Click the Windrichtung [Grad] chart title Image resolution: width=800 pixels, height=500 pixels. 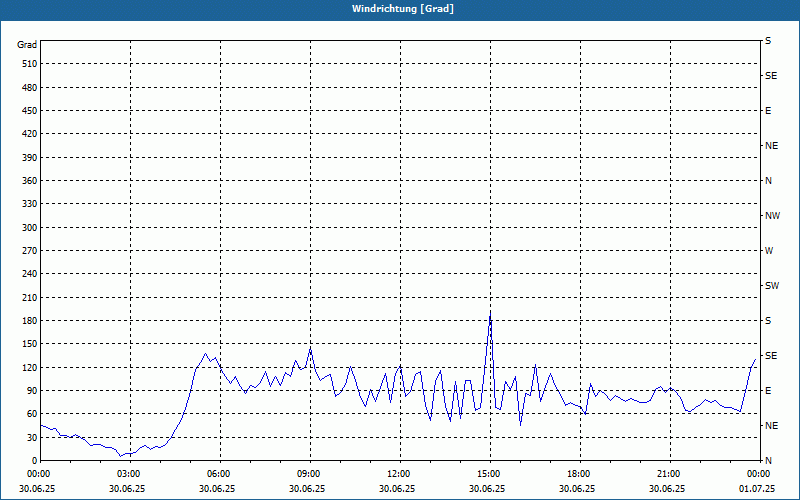[403, 9]
